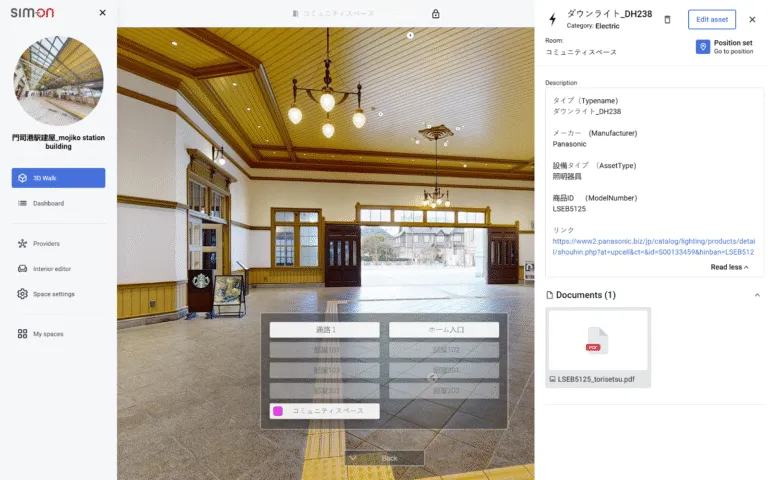Open Space settings
This screenshot has width=768, height=480.
(x=53, y=294)
